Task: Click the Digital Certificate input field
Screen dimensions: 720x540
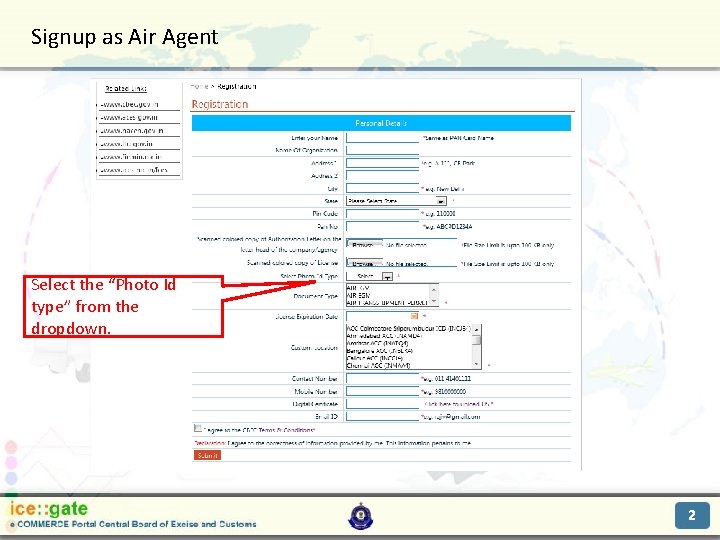Action: tap(382, 404)
